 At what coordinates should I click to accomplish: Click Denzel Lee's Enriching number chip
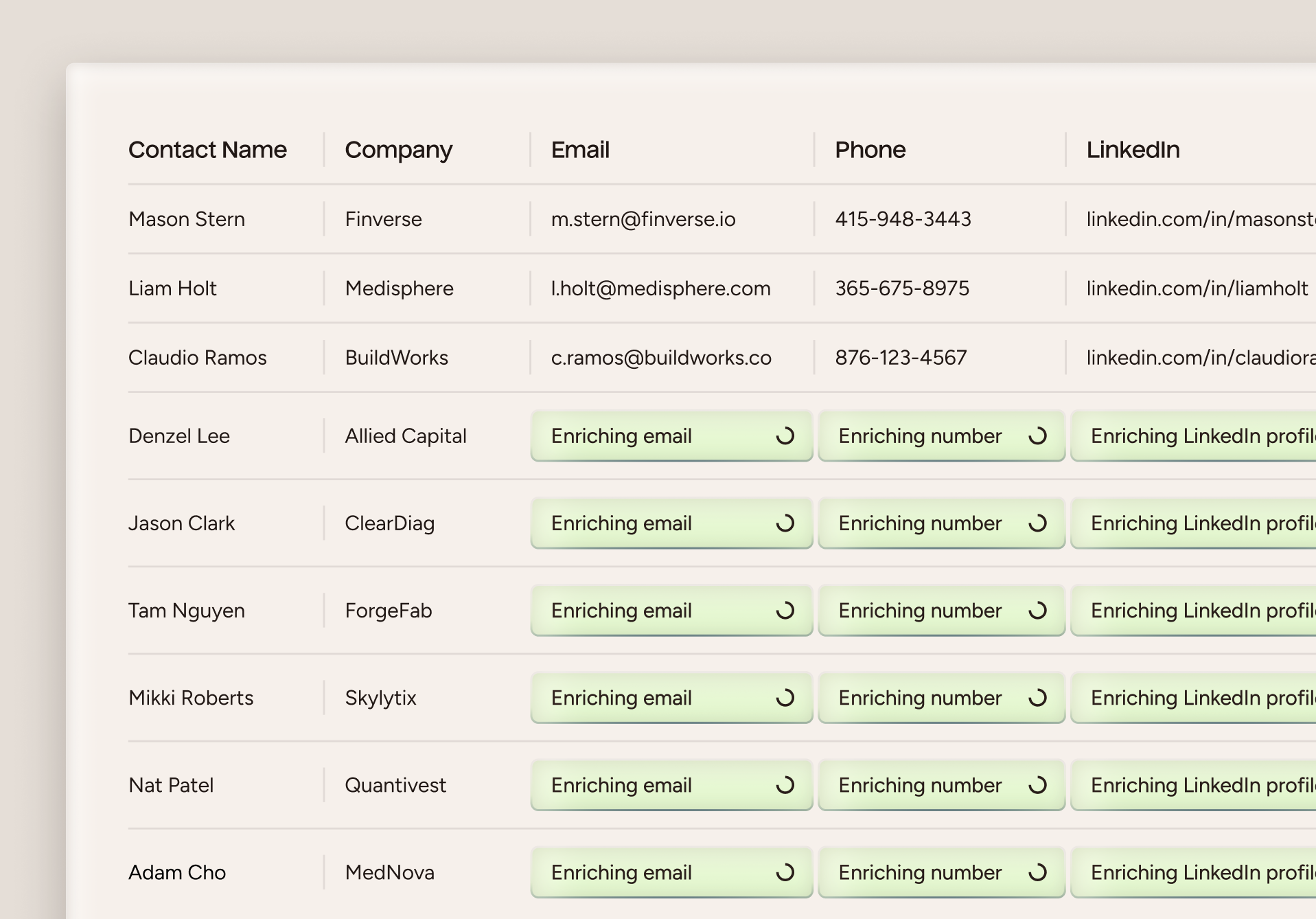[x=942, y=436]
